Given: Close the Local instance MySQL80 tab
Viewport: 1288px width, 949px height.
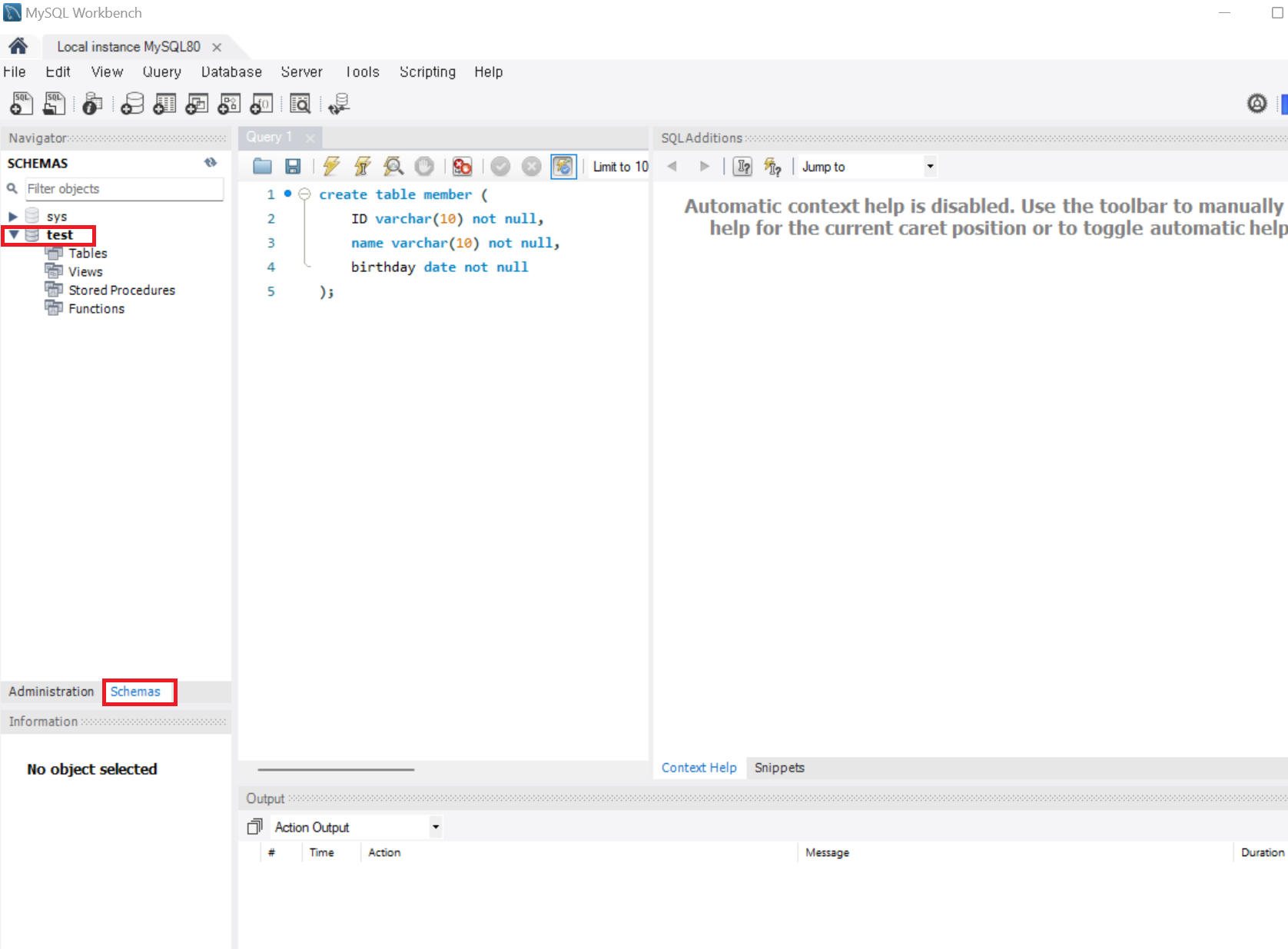Looking at the screenshot, I should point(217,47).
